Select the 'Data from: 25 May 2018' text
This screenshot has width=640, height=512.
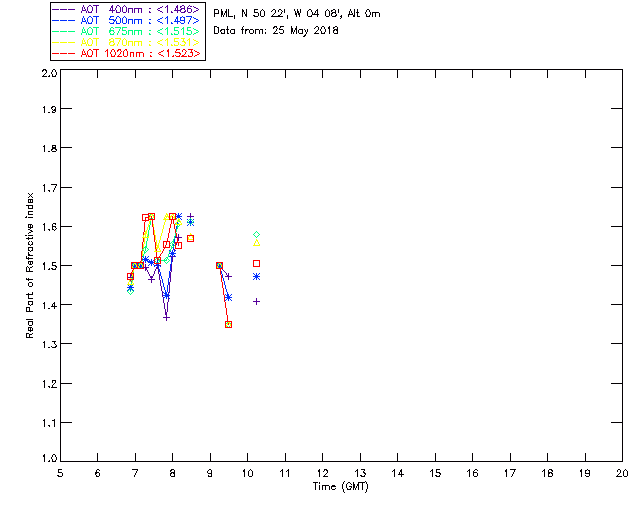coord(276,30)
